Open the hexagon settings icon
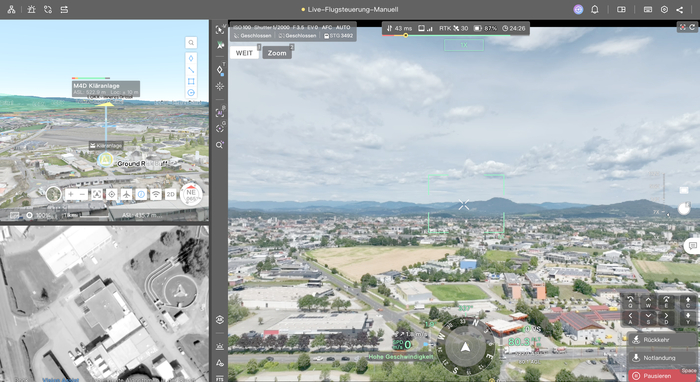 664,9
